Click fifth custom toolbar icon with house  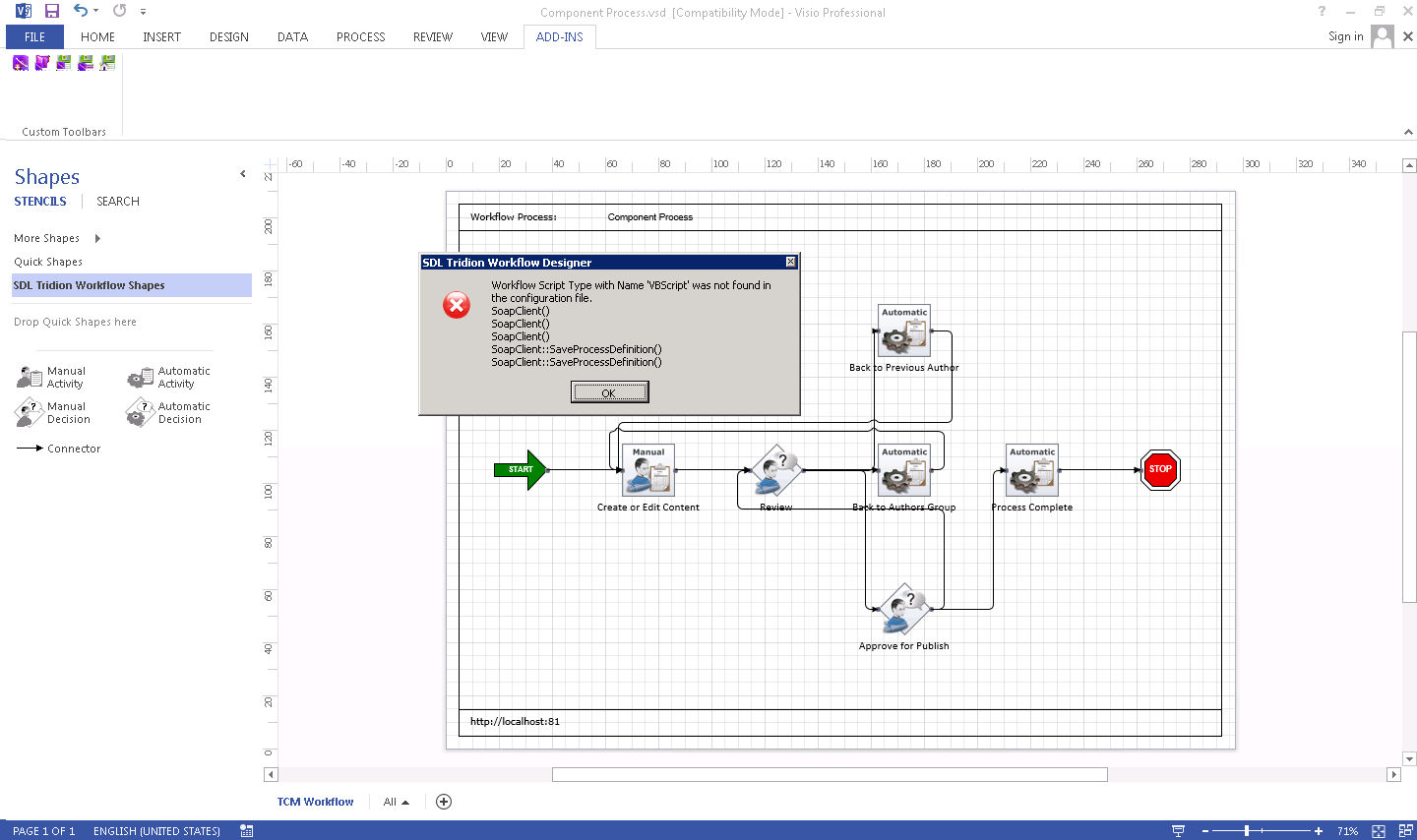coord(107,63)
